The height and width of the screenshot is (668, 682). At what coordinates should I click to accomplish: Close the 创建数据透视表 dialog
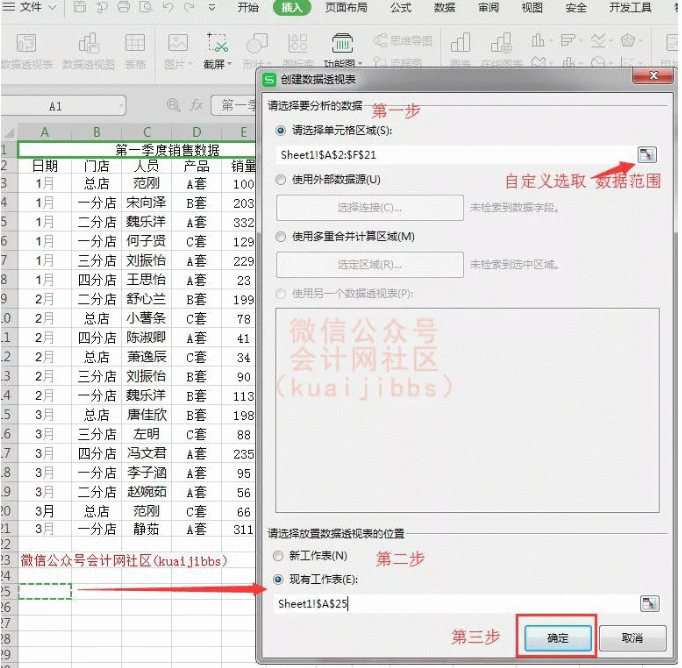click(x=652, y=76)
